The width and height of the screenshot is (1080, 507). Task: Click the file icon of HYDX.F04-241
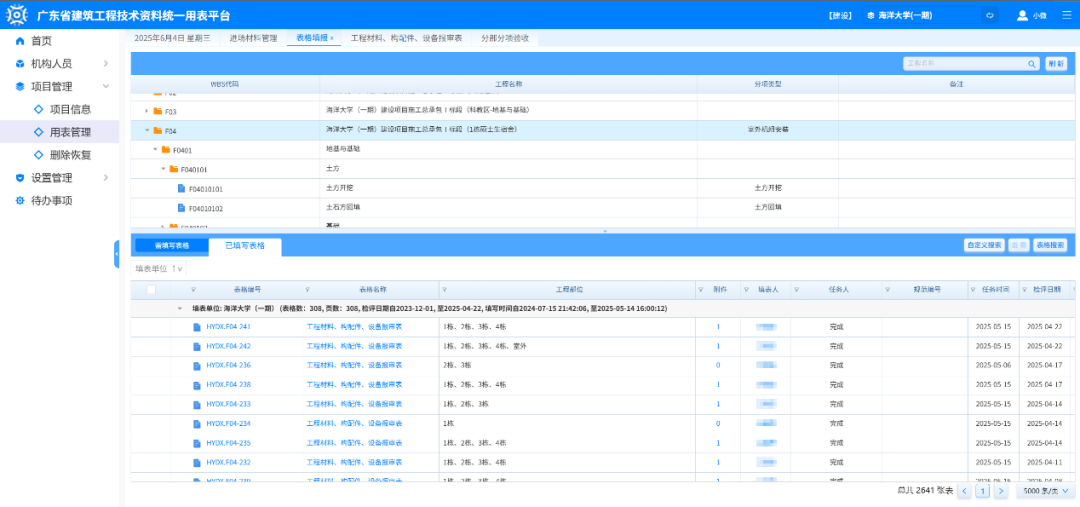(197, 327)
